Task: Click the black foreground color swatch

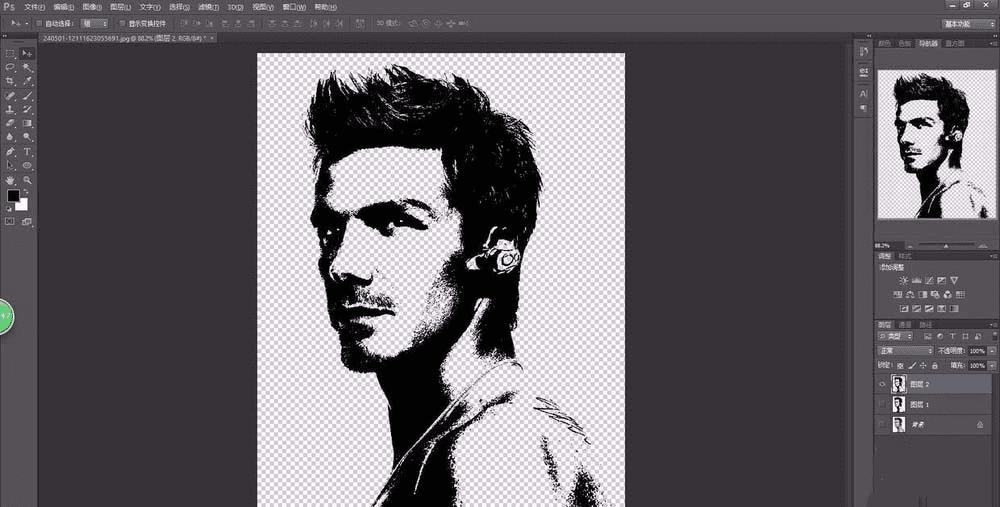Action: tap(13, 196)
